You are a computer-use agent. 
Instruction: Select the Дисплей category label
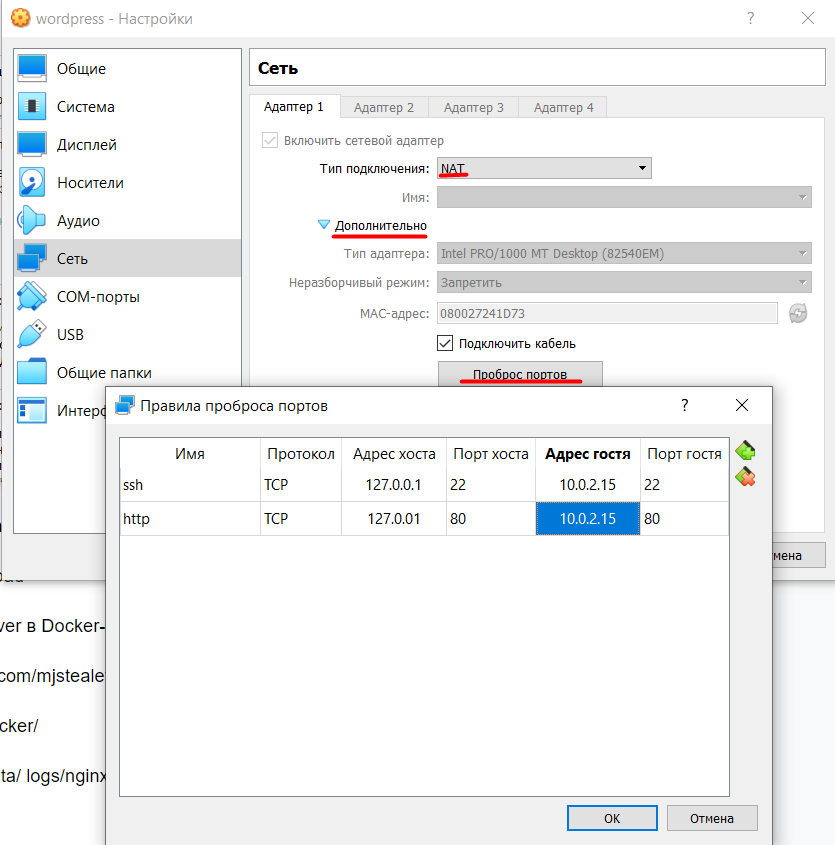[x=87, y=145]
